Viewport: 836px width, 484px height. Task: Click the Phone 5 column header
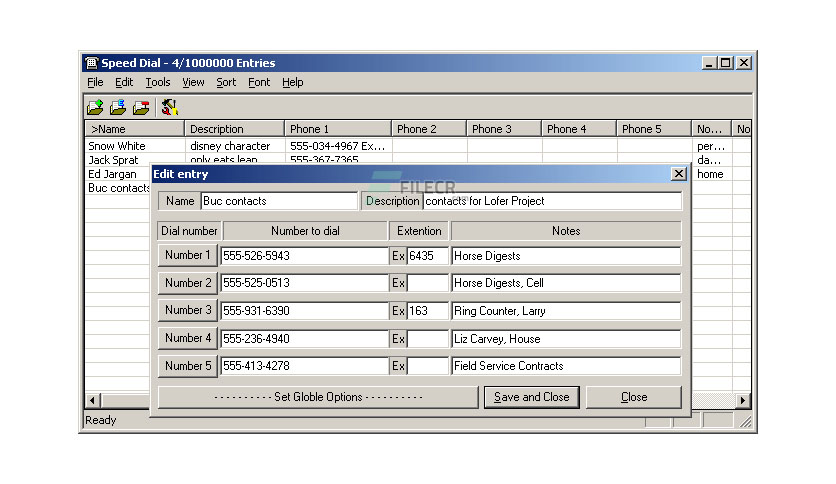655,129
